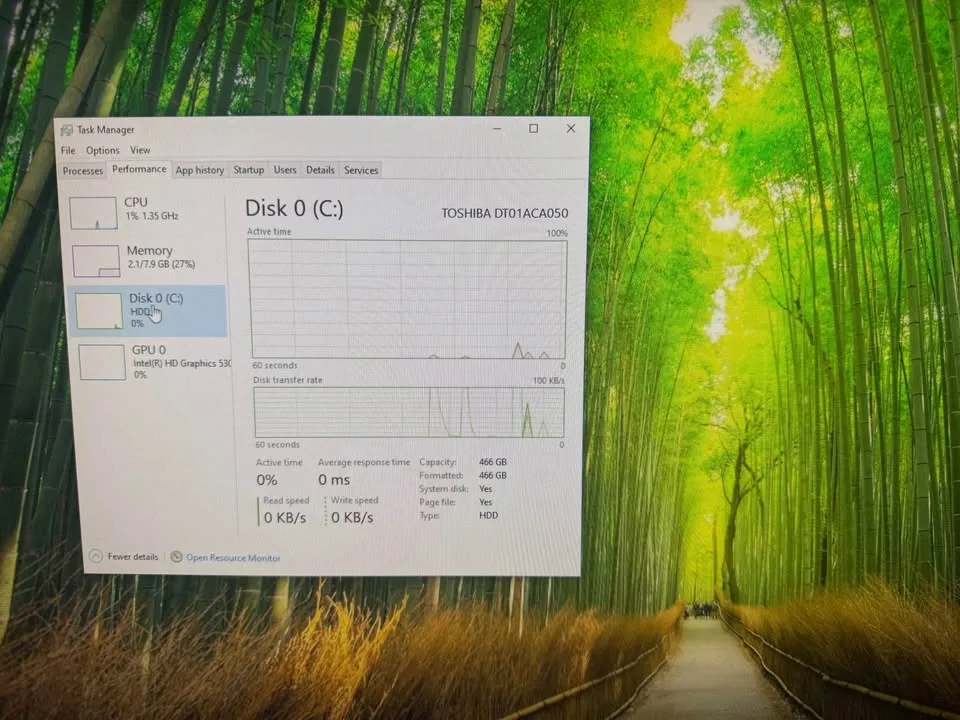Click the Task Manager icon in title bar
960x720 pixels.
(x=66, y=130)
